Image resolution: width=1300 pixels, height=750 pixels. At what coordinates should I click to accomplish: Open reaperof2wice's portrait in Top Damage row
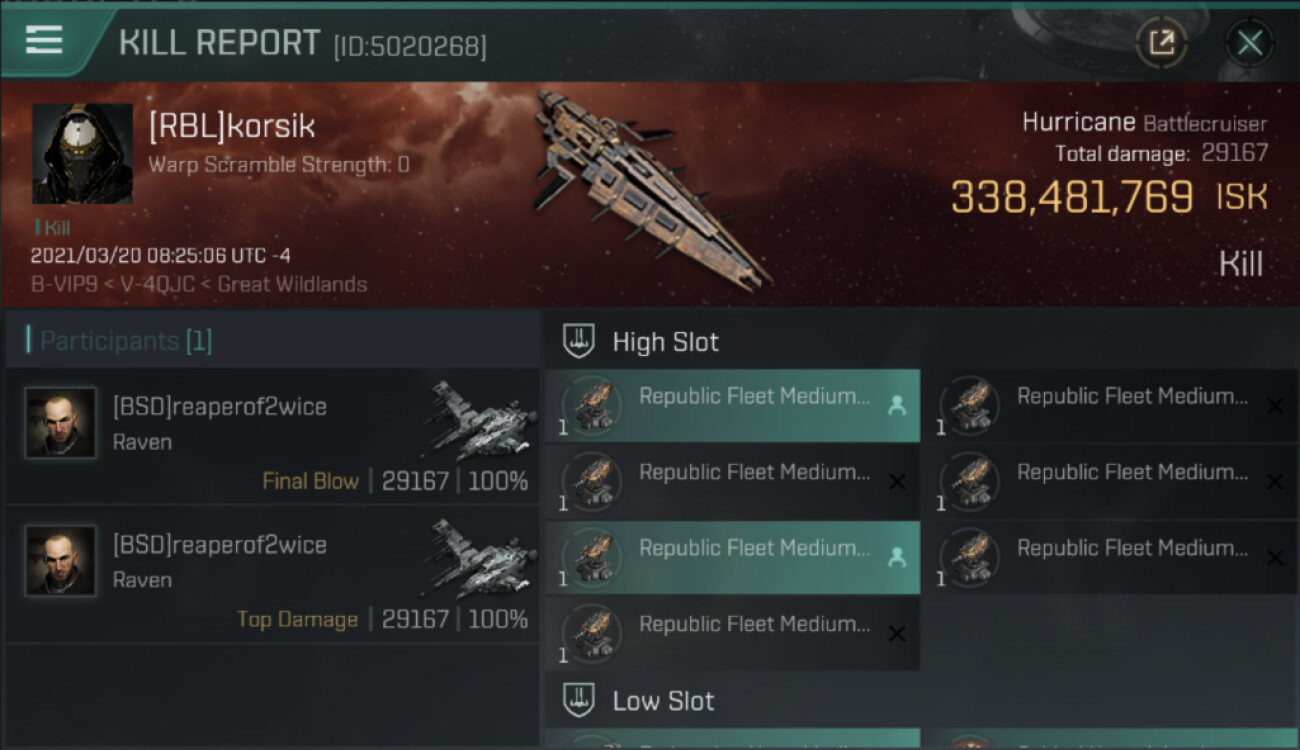coord(61,561)
